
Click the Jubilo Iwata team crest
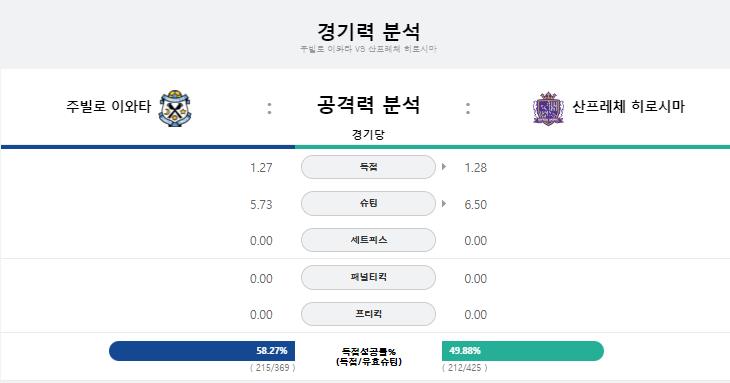pyautogui.click(x=175, y=108)
